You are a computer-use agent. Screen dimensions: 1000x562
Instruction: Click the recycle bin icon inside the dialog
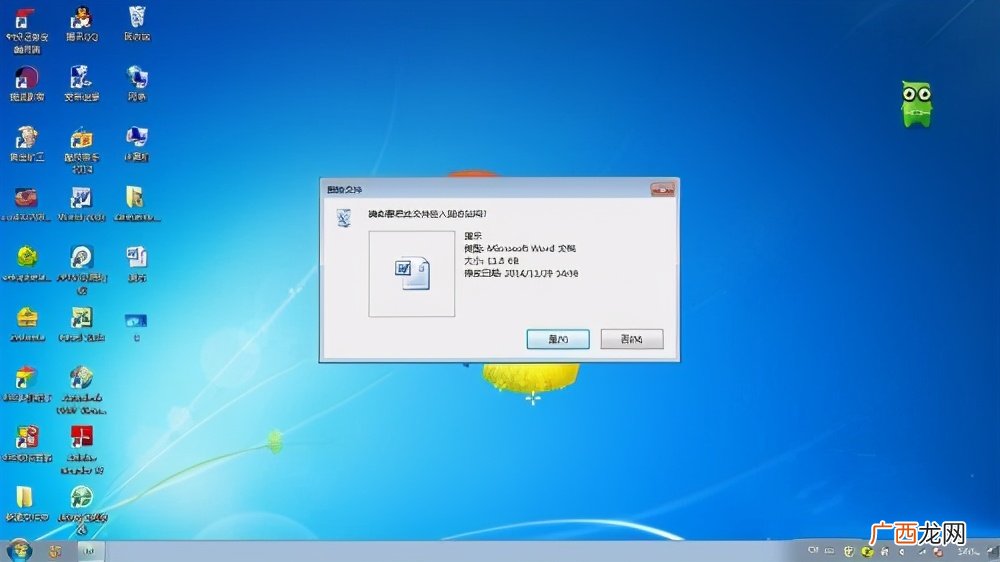344,217
